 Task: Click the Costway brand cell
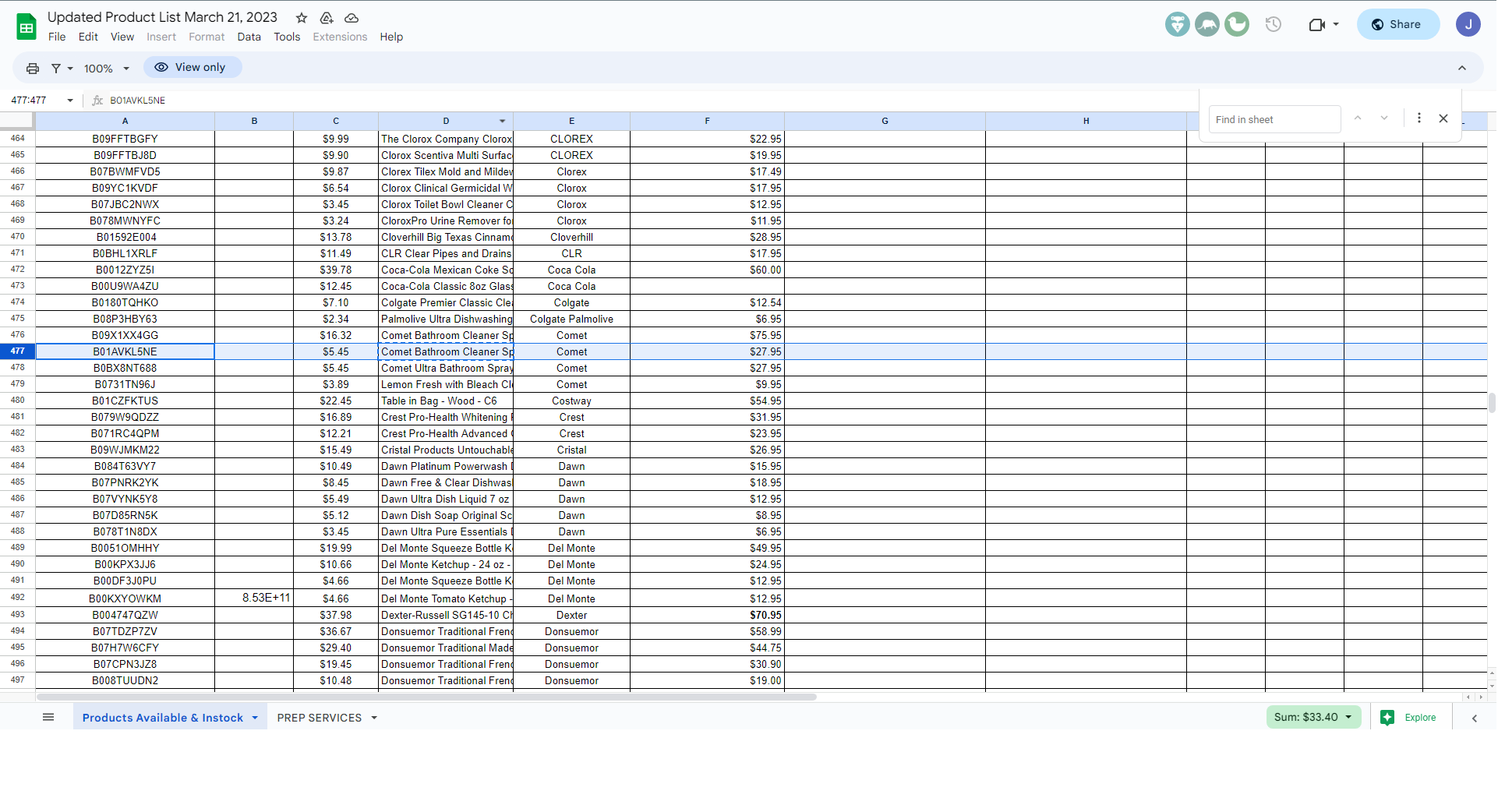pyautogui.click(x=571, y=401)
